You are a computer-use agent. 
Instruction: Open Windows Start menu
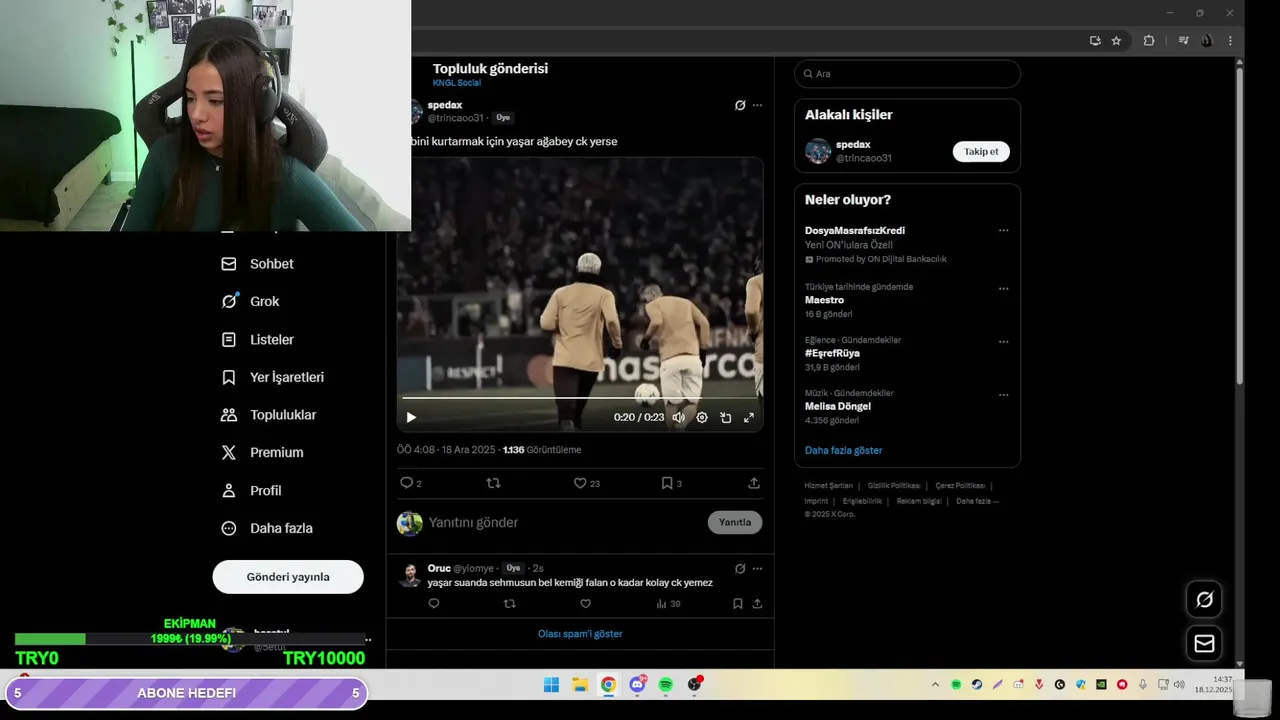[551, 685]
